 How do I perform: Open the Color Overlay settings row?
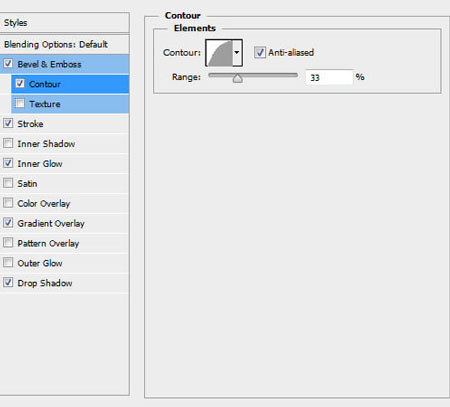(64, 203)
